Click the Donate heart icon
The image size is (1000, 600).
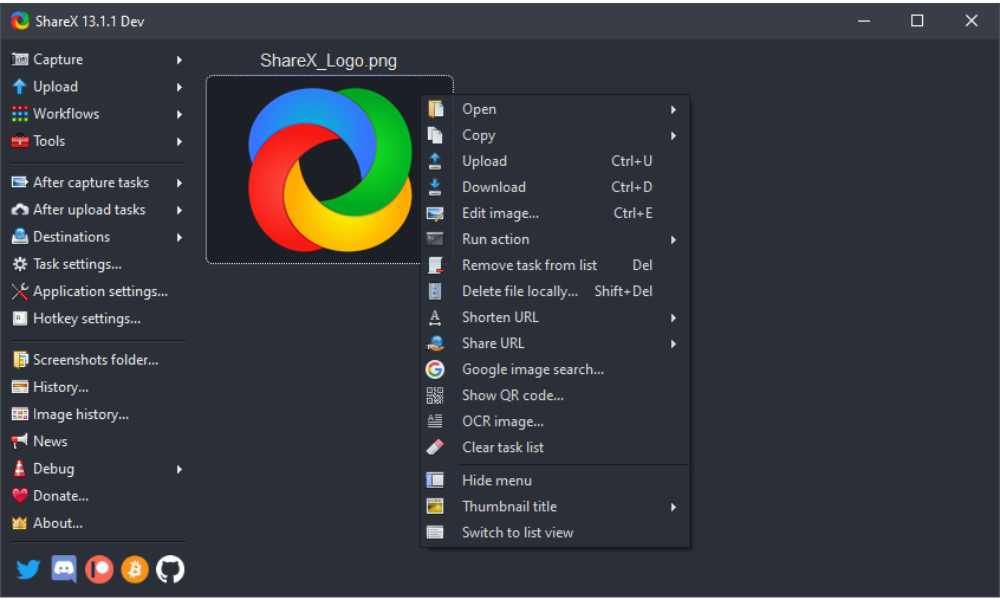point(20,495)
